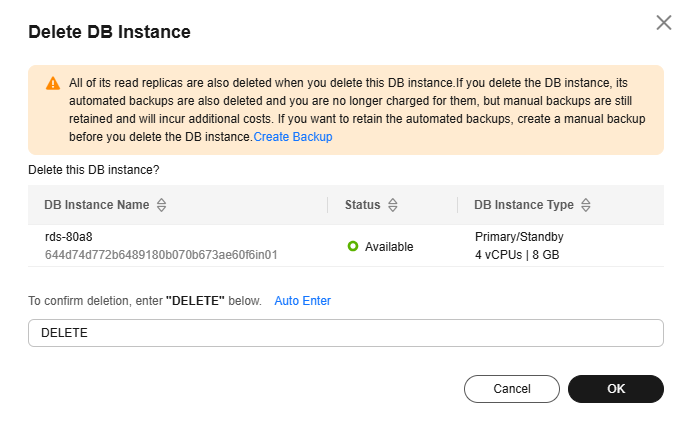
Task: Sort by DB Instance Type arrows
Action: [x=586, y=205]
